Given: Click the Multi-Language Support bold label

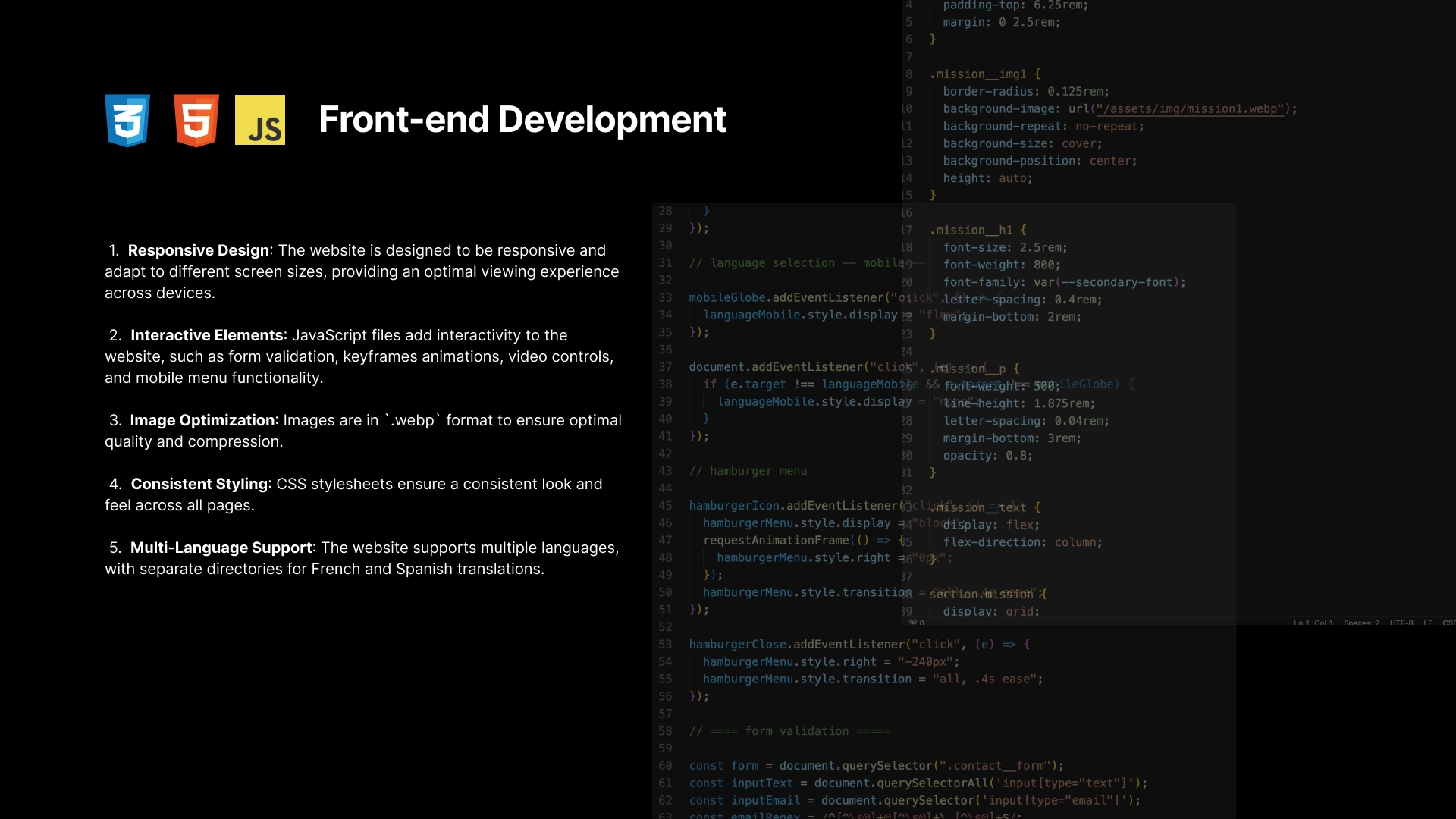Looking at the screenshot, I should click(x=221, y=548).
